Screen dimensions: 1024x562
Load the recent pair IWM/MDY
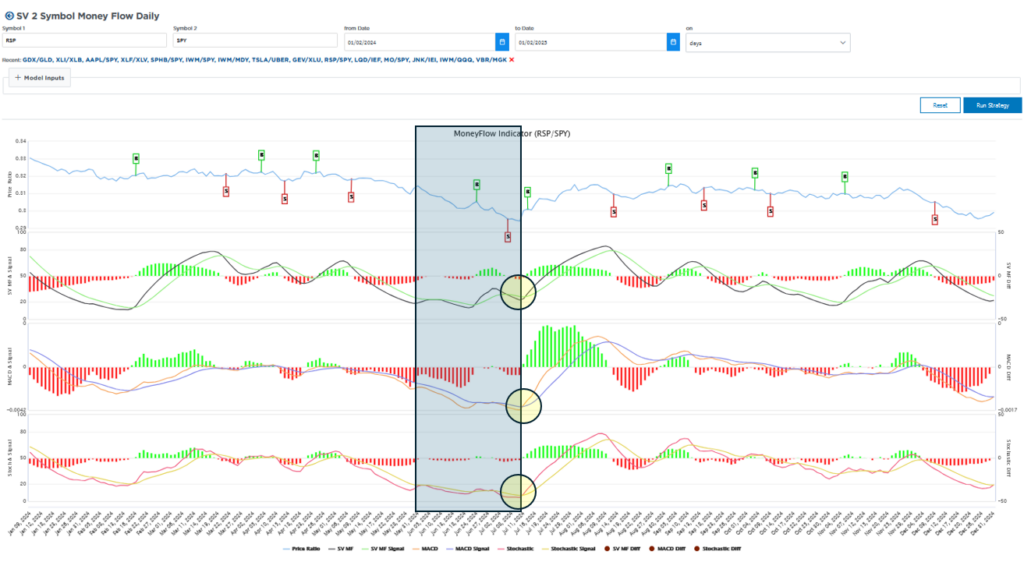[x=233, y=59]
